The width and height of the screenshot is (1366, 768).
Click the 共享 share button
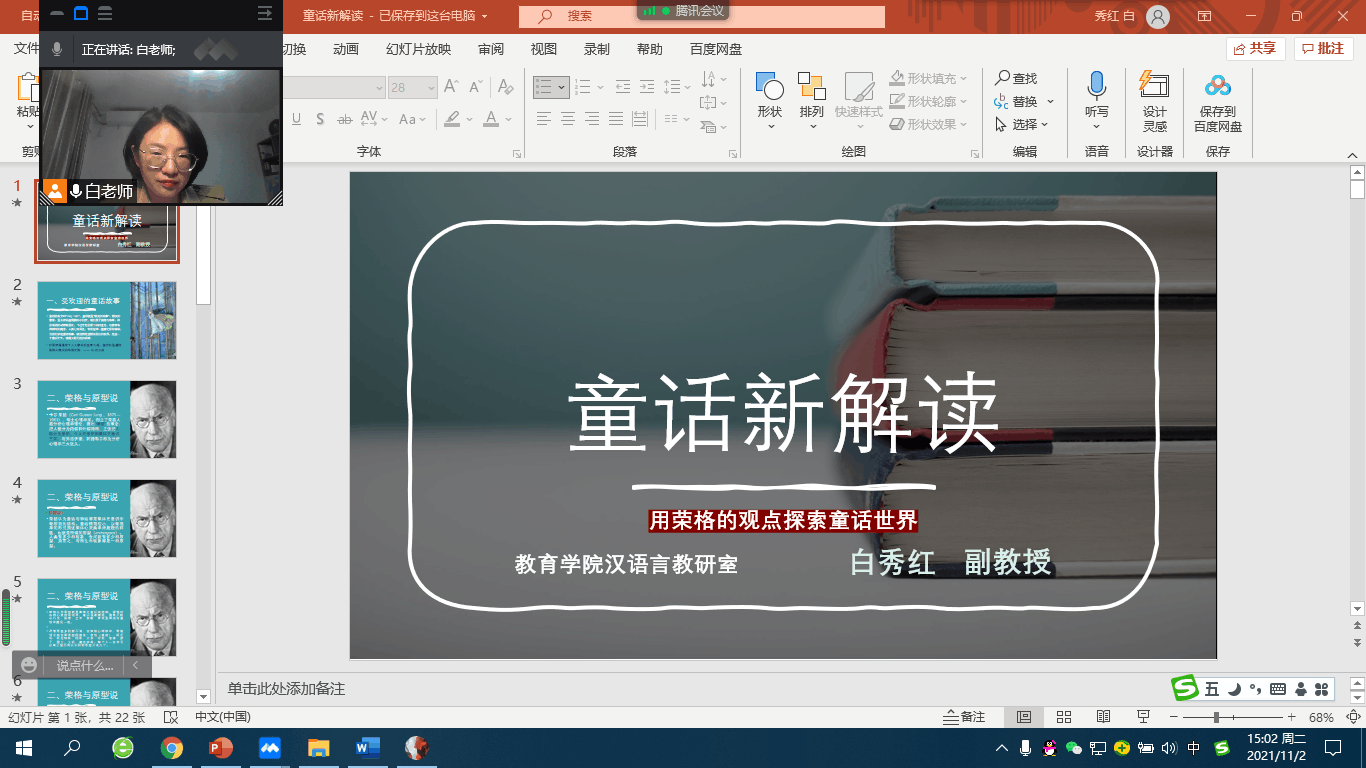click(1254, 49)
